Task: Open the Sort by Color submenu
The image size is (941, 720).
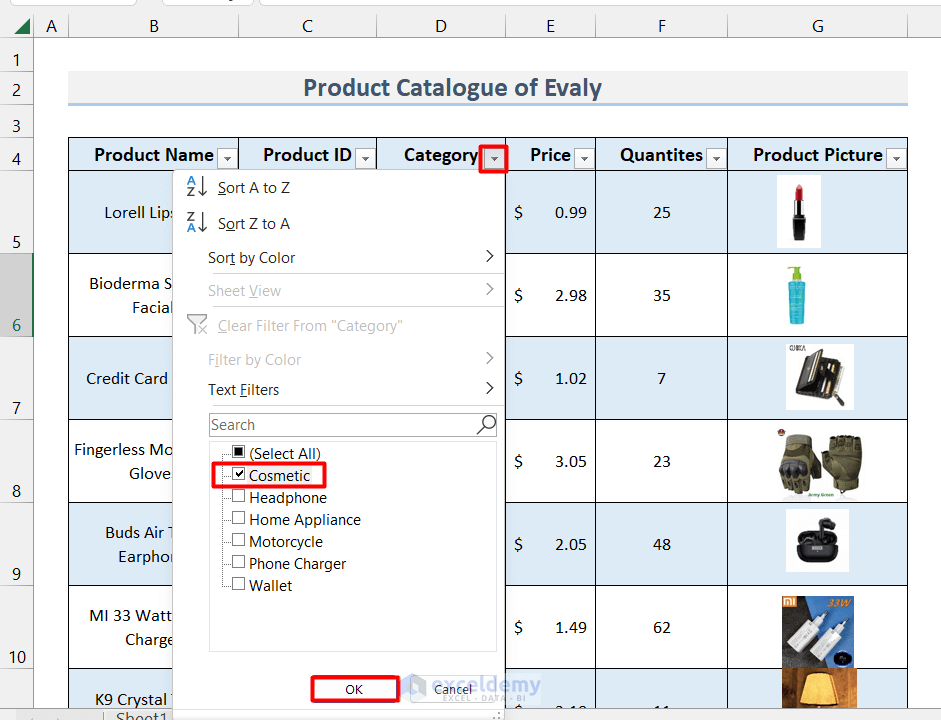Action: pos(350,258)
